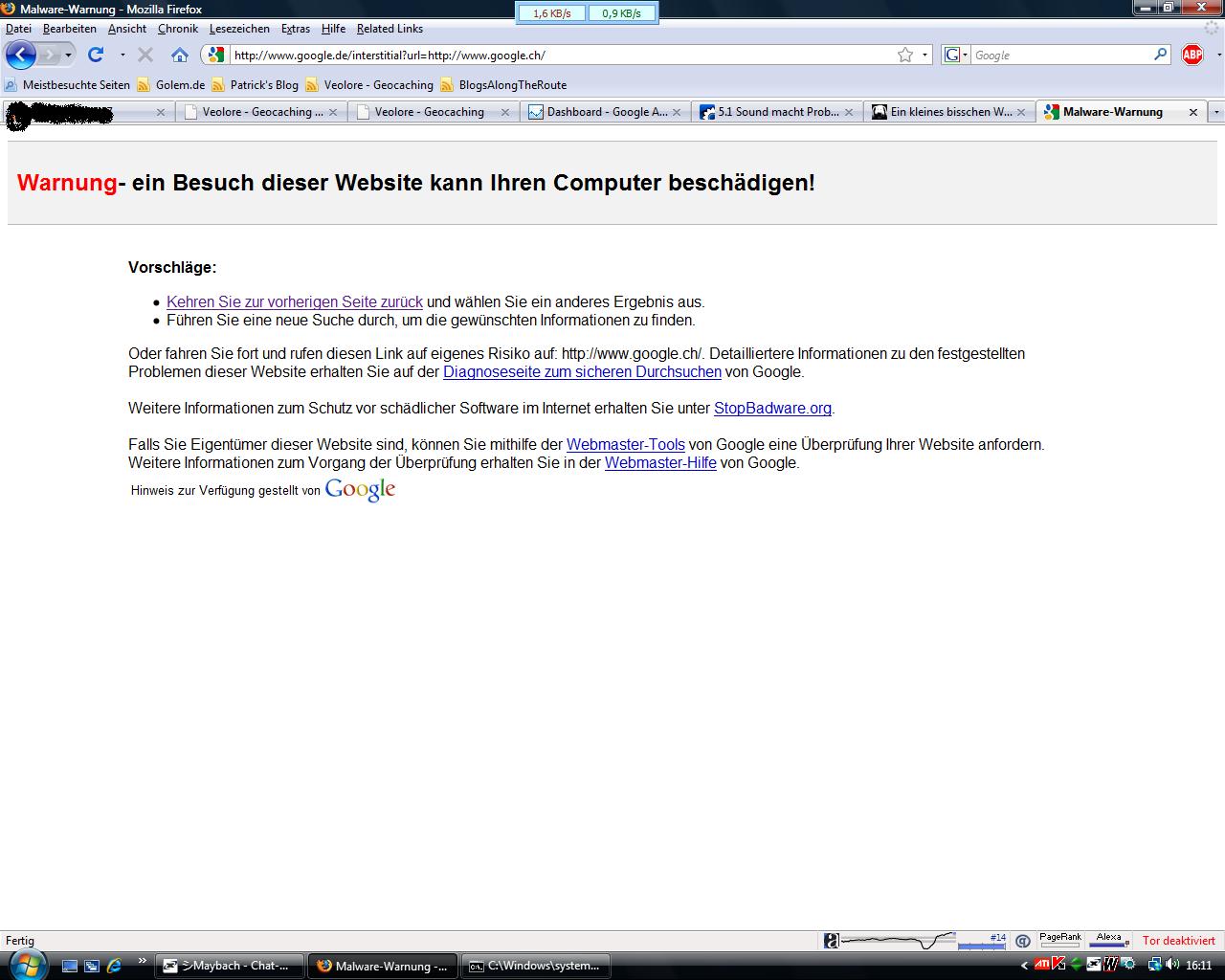Open the volume speaker tray icon
1225x980 pixels.
(x=1171, y=965)
